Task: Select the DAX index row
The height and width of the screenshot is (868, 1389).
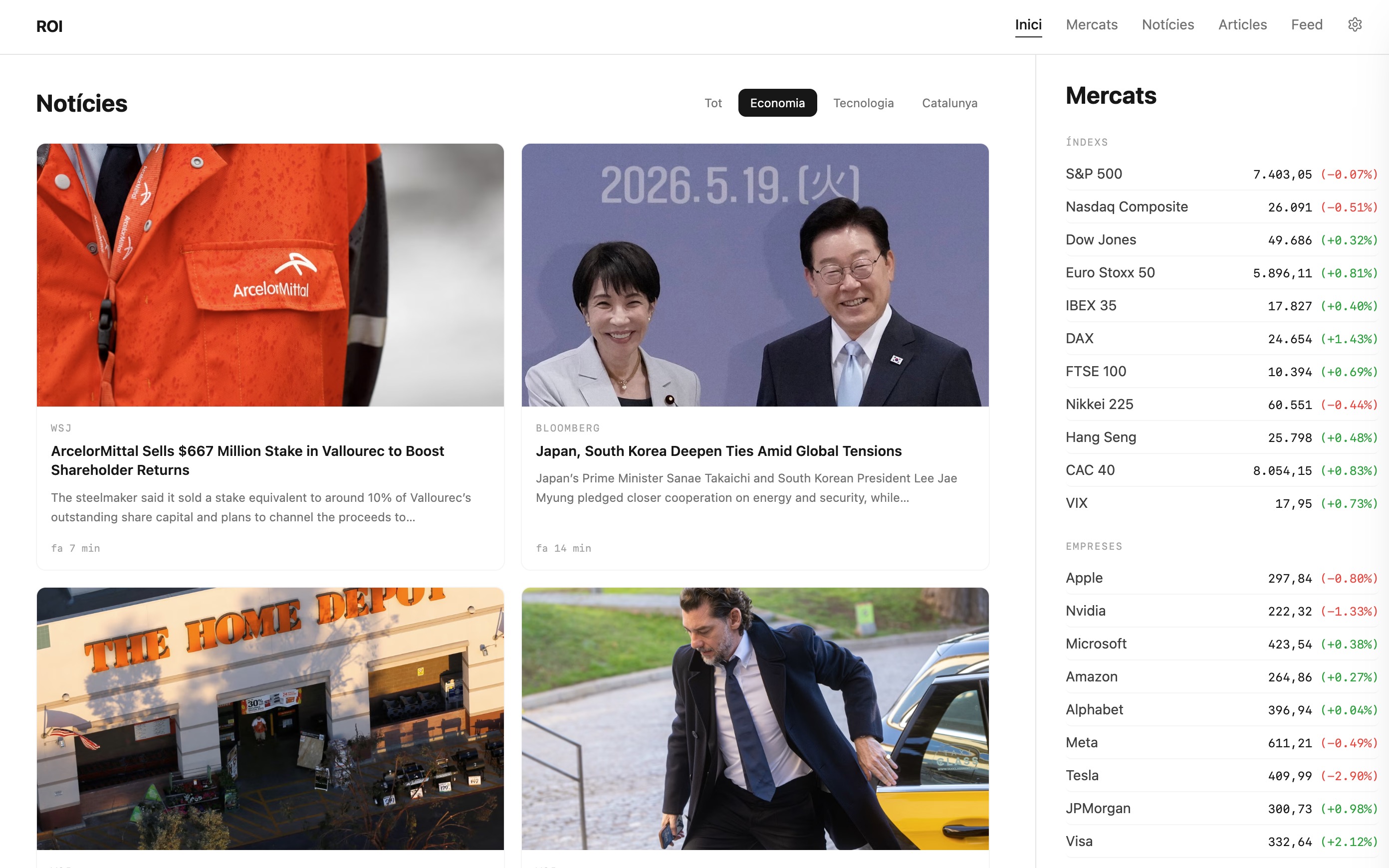Action: click(1221, 339)
